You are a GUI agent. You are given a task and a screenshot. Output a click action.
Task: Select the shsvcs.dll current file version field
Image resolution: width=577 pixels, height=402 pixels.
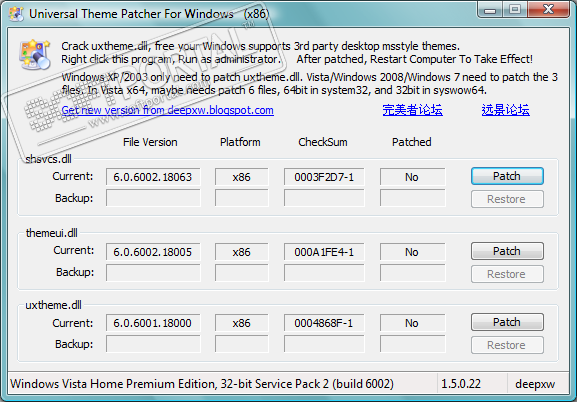[x=153, y=177]
